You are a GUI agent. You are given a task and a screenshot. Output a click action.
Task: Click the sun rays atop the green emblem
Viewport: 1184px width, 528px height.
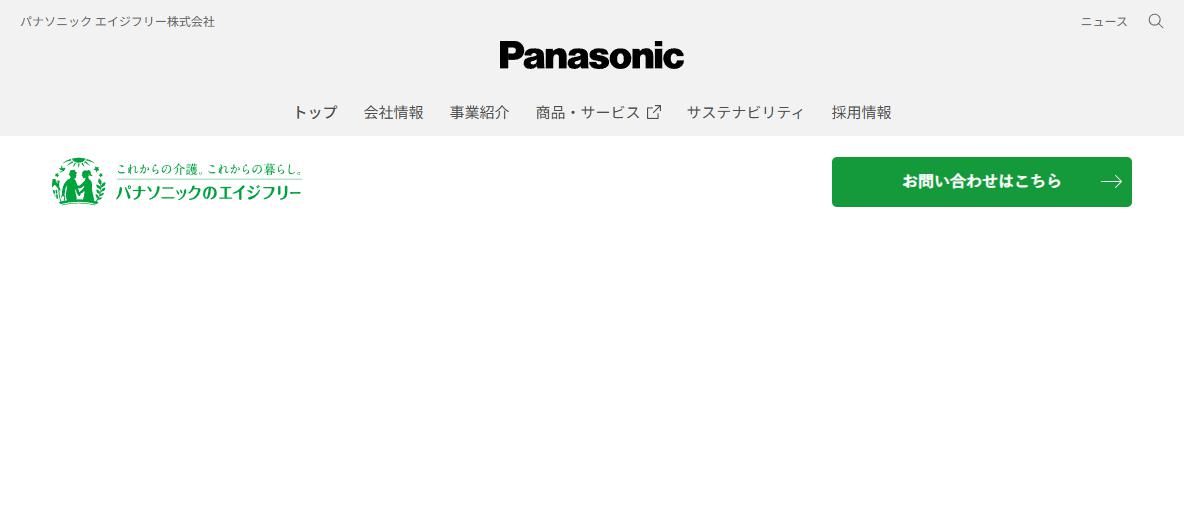click(79, 162)
